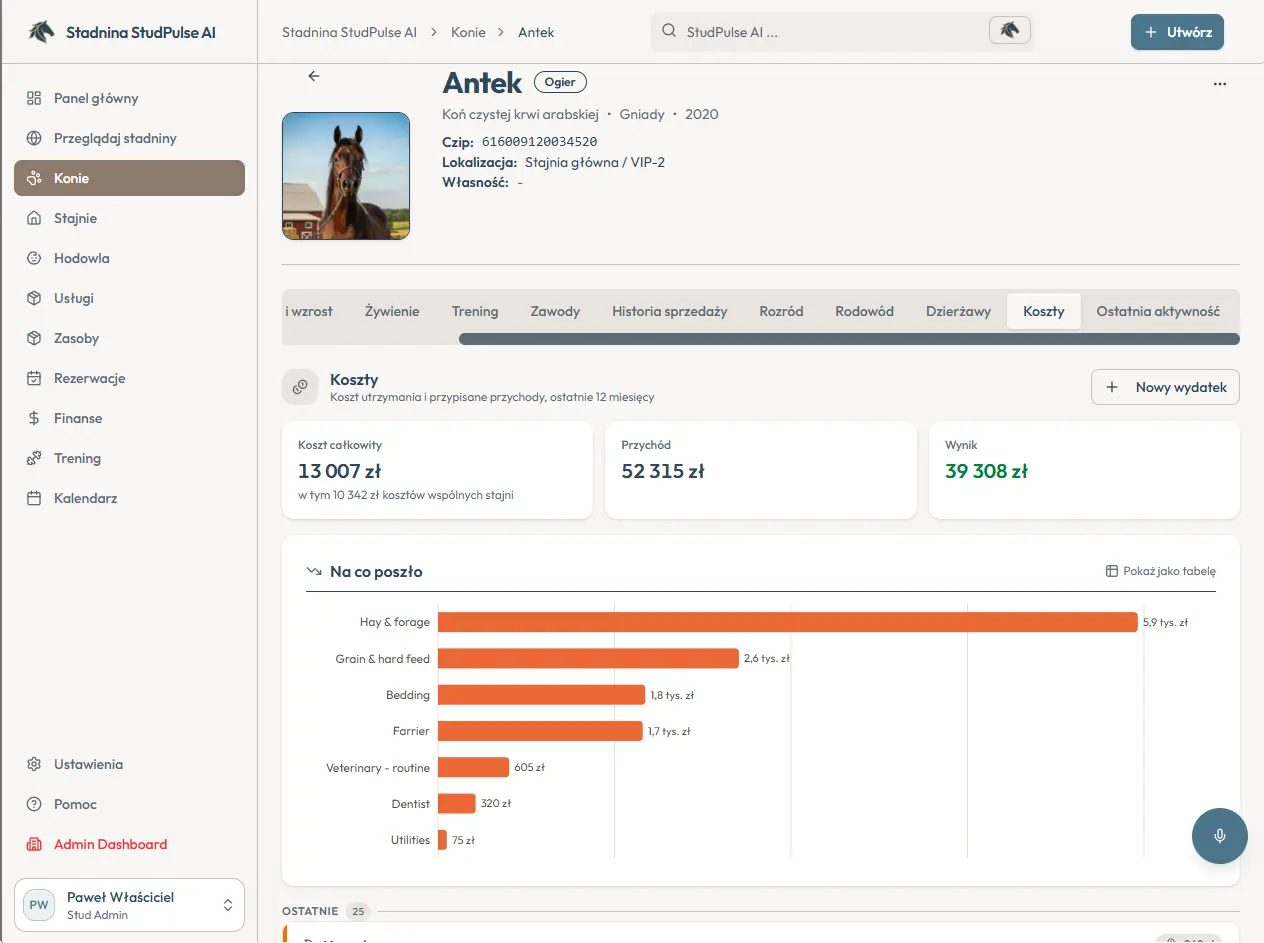
Task: Select Konie in the sidebar menu
Action: [129, 178]
